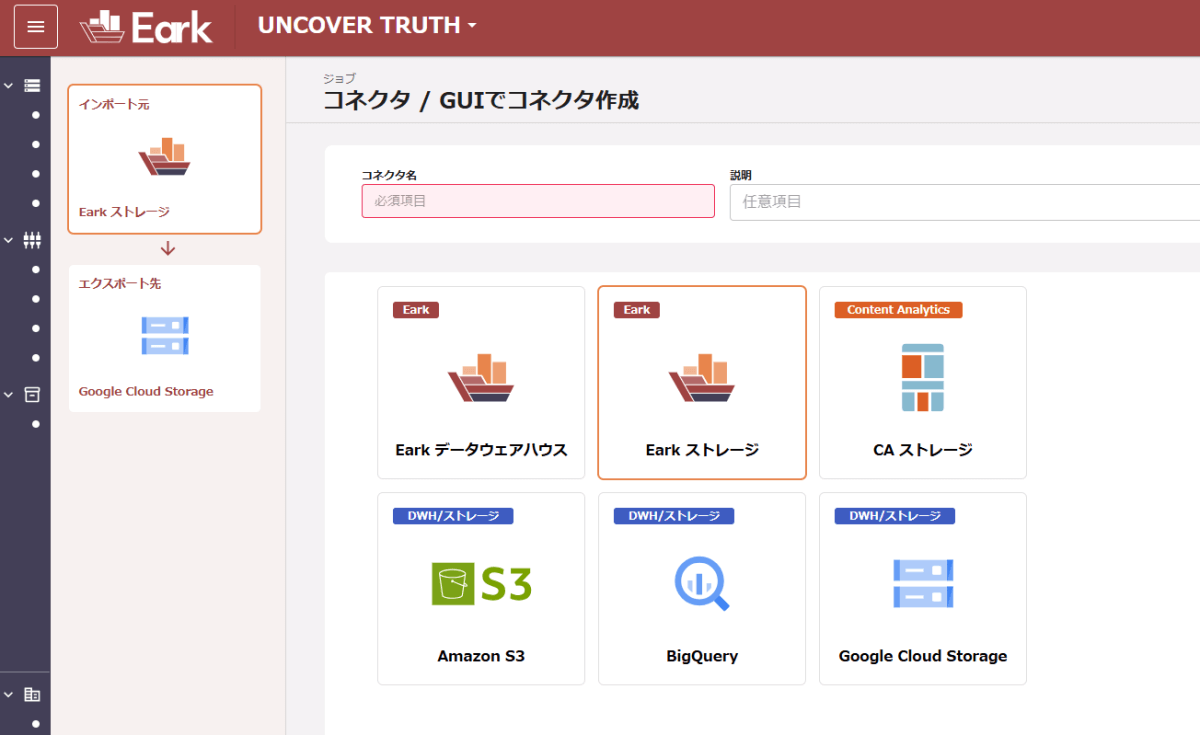1200x735 pixels.
Task: Collapse the archive box sidebar section chevron
Action: point(9,394)
